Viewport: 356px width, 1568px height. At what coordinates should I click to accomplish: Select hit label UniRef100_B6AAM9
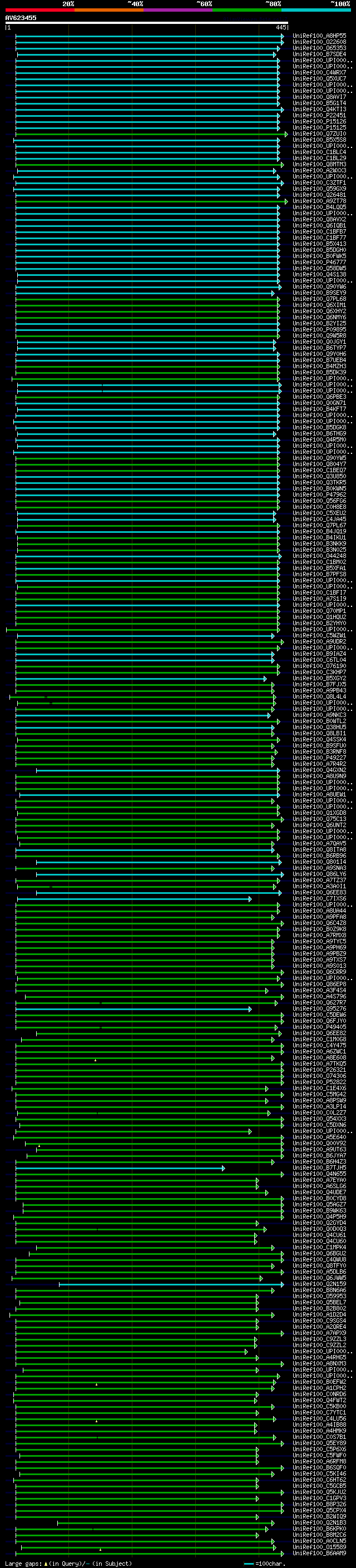319,1553
